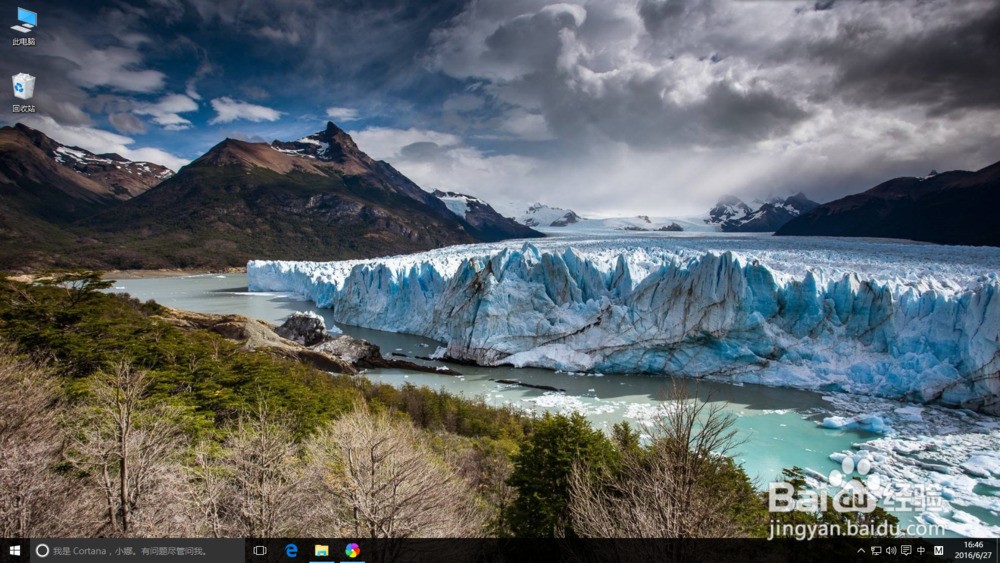
Task: Open the volume control tray icon
Action: 891,550
